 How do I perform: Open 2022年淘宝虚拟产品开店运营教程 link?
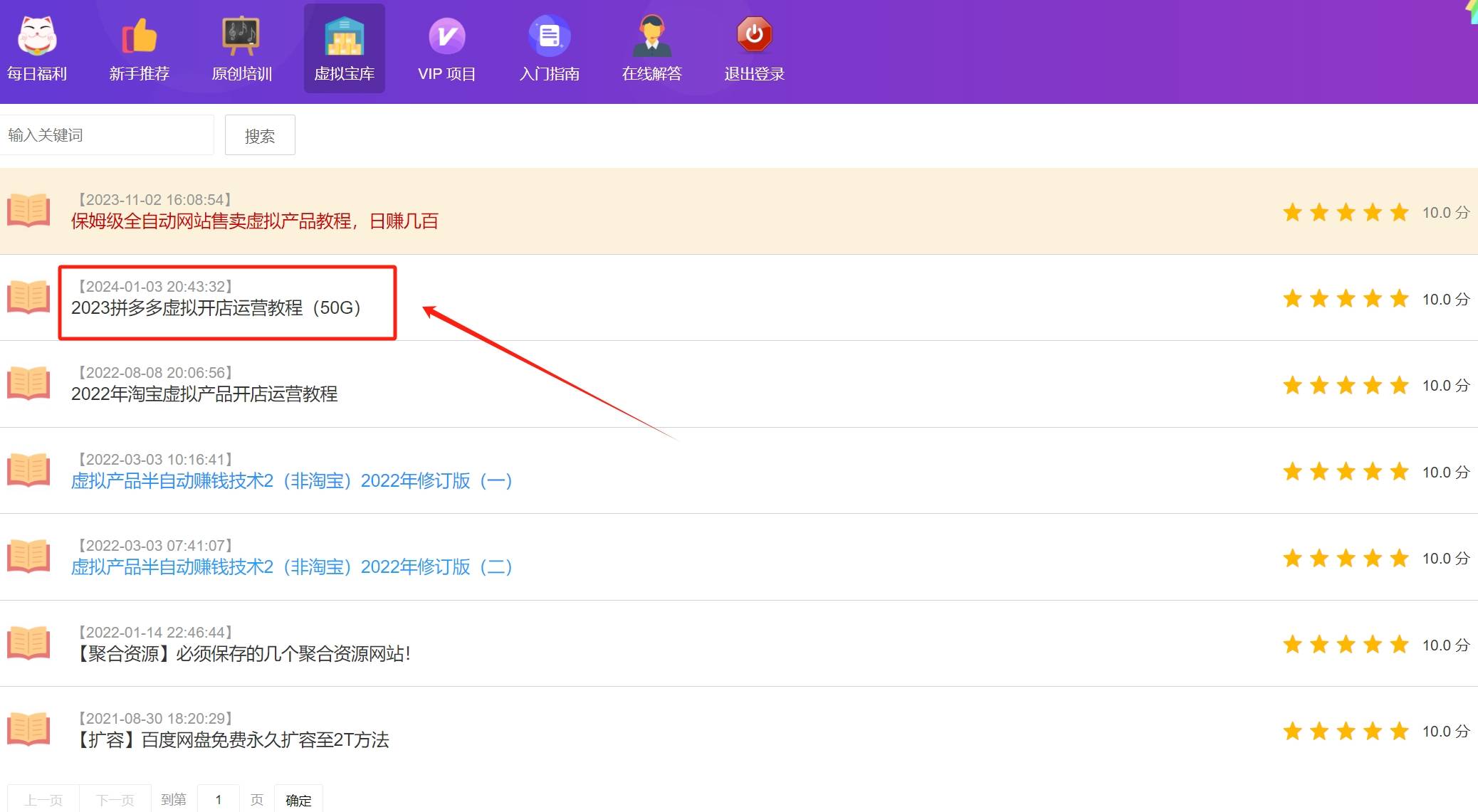coord(204,394)
